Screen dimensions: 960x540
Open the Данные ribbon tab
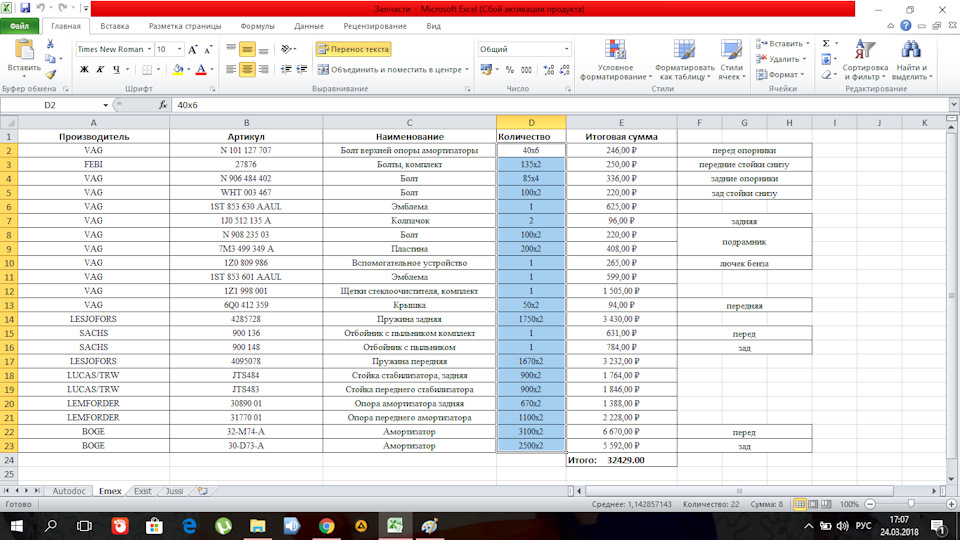click(309, 26)
